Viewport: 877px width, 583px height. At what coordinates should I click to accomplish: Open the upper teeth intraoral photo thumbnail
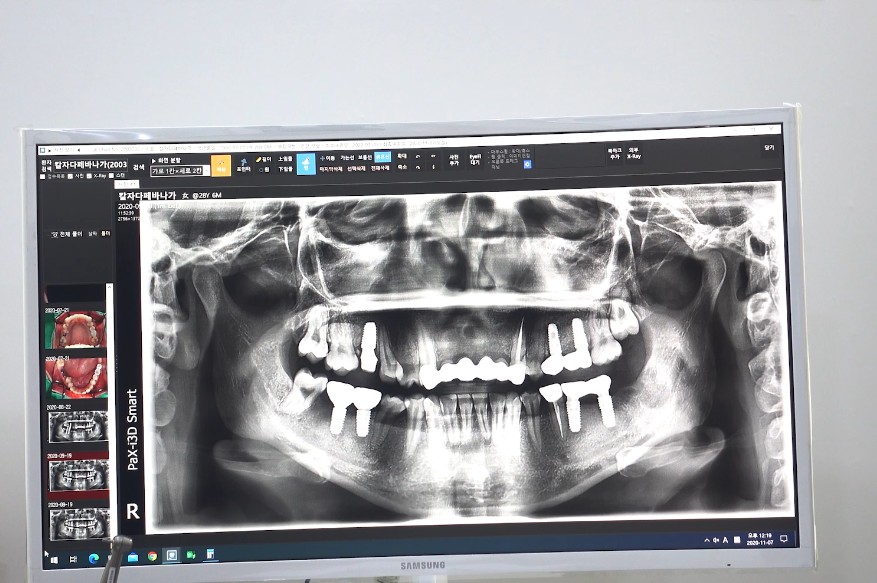click(76, 330)
